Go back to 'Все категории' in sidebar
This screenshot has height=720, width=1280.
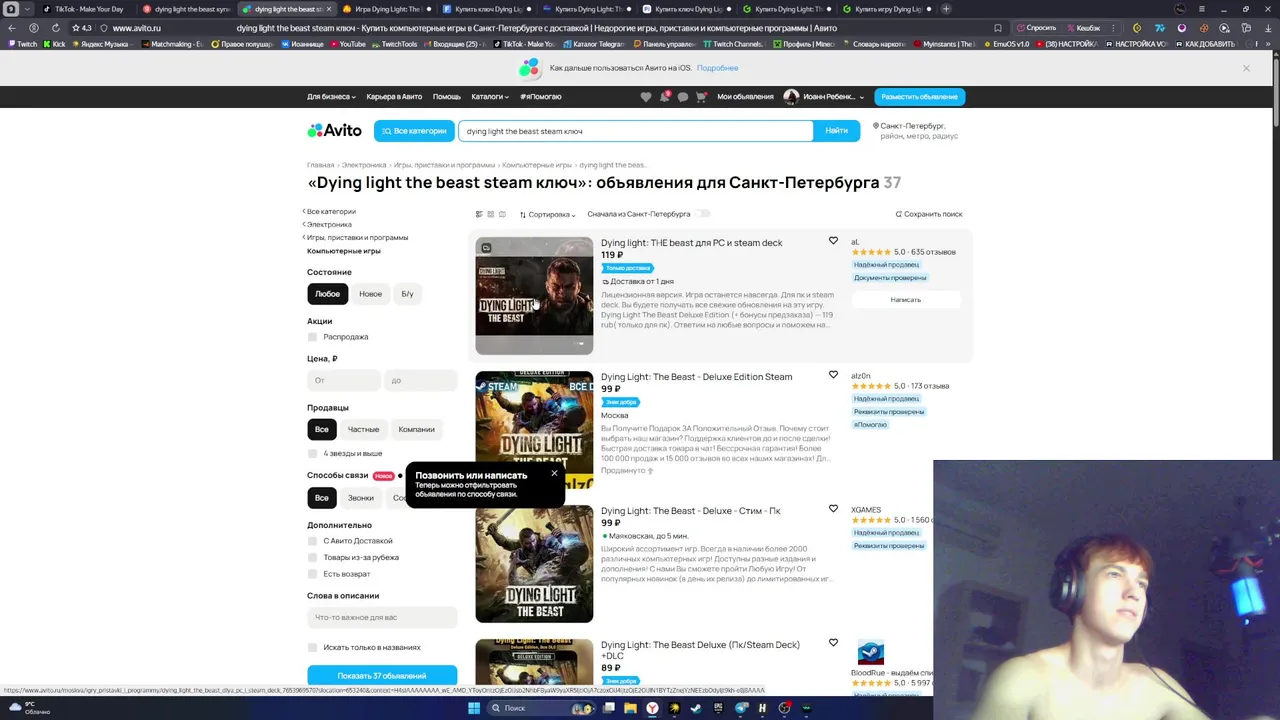(x=329, y=211)
